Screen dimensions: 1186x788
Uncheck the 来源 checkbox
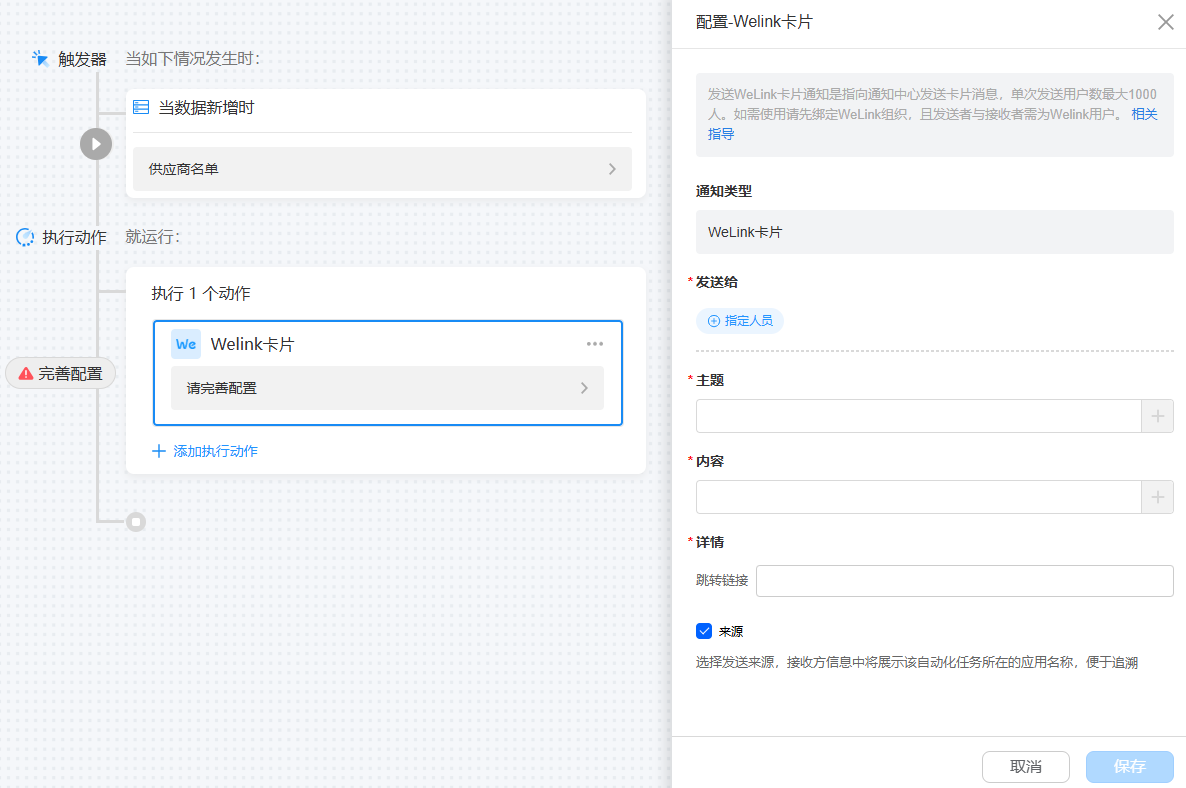[703, 631]
